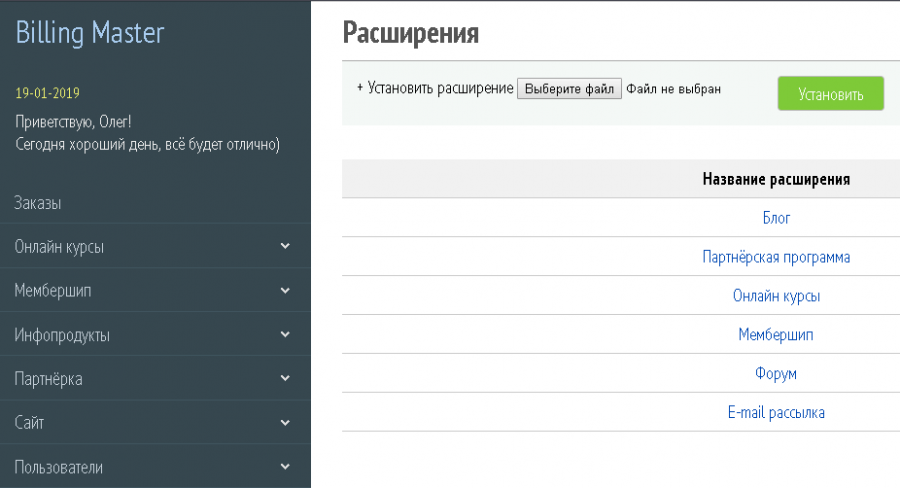The height and width of the screenshot is (488, 900).
Task: Open the Пользователи sidebar section
Action: [x=58, y=467]
